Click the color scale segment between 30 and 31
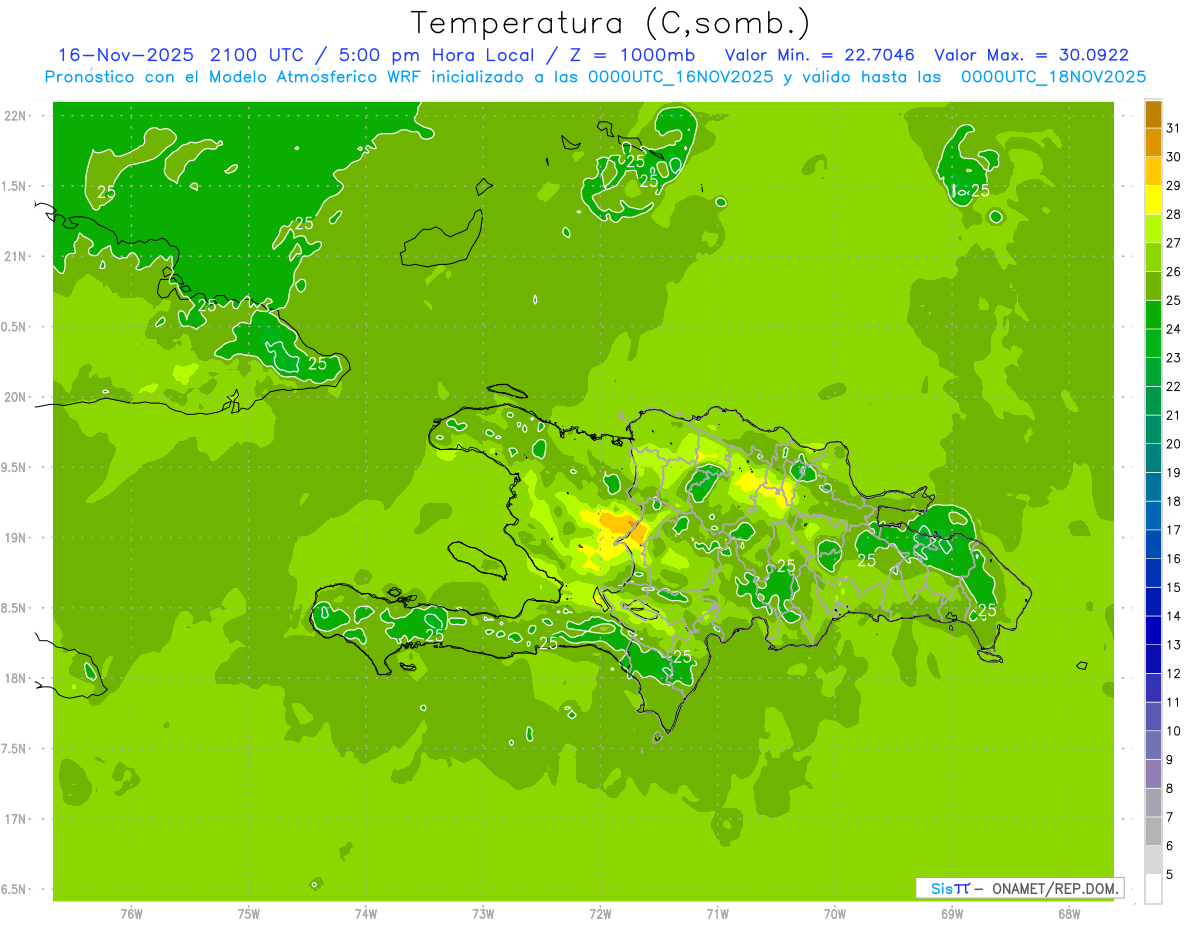The width and height of the screenshot is (1200, 927). (x=1153, y=144)
